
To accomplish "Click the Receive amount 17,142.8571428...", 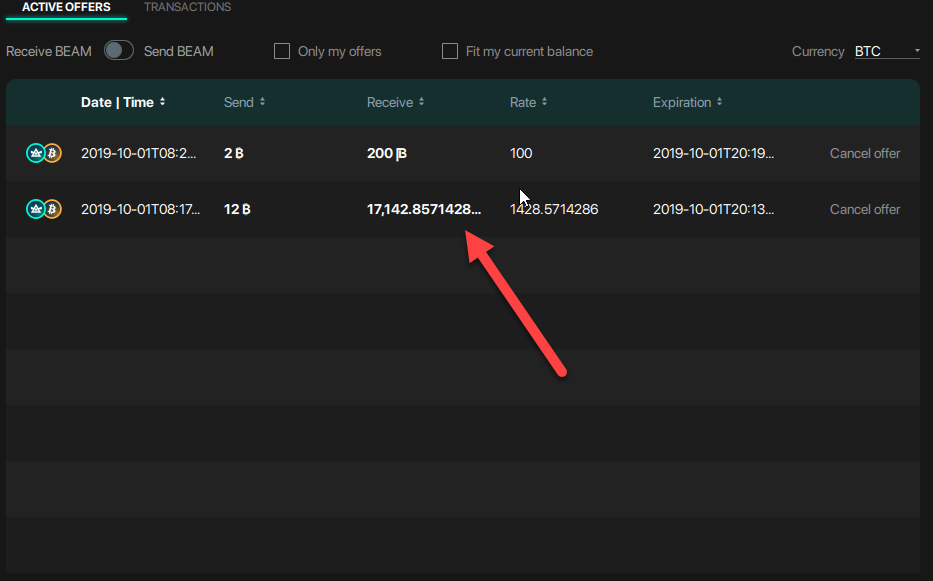I will pyautogui.click(x=424, y=210).
